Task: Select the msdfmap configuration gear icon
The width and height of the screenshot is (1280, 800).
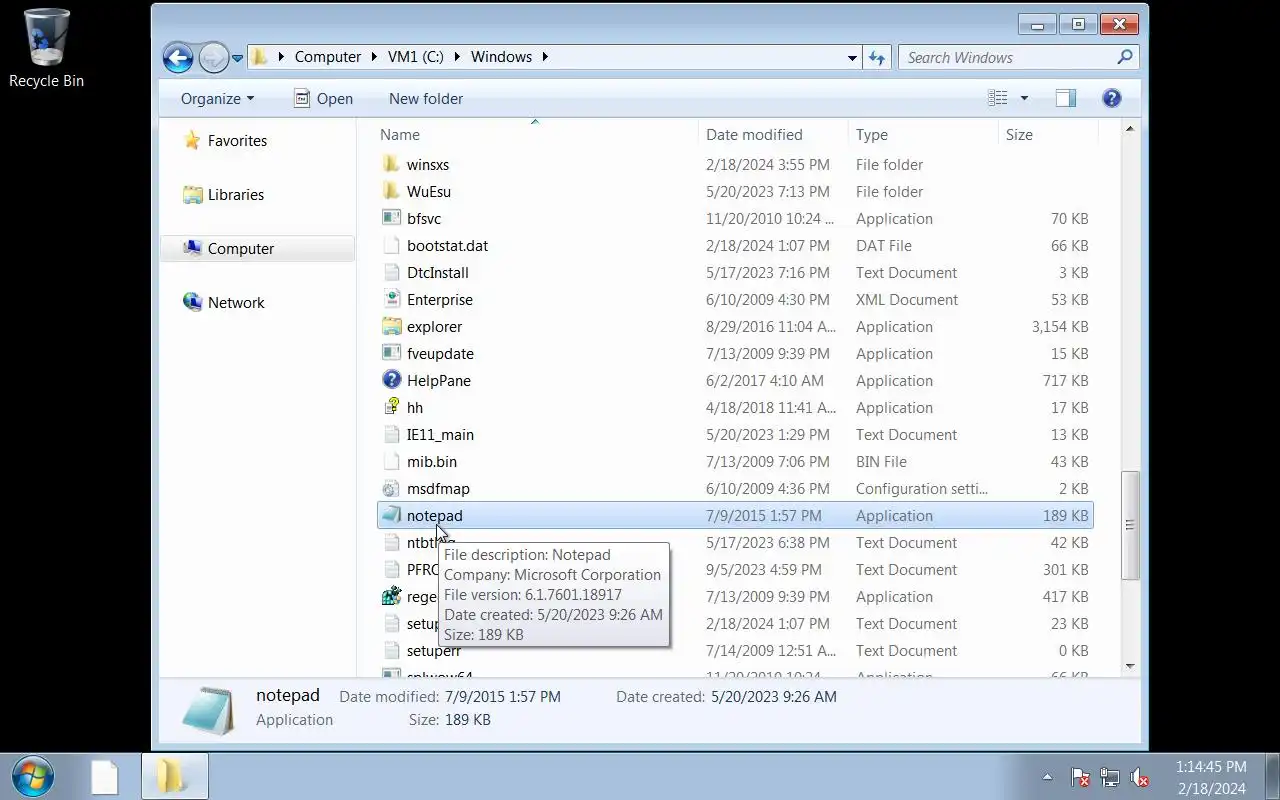Action: click(x=391, y=488)
